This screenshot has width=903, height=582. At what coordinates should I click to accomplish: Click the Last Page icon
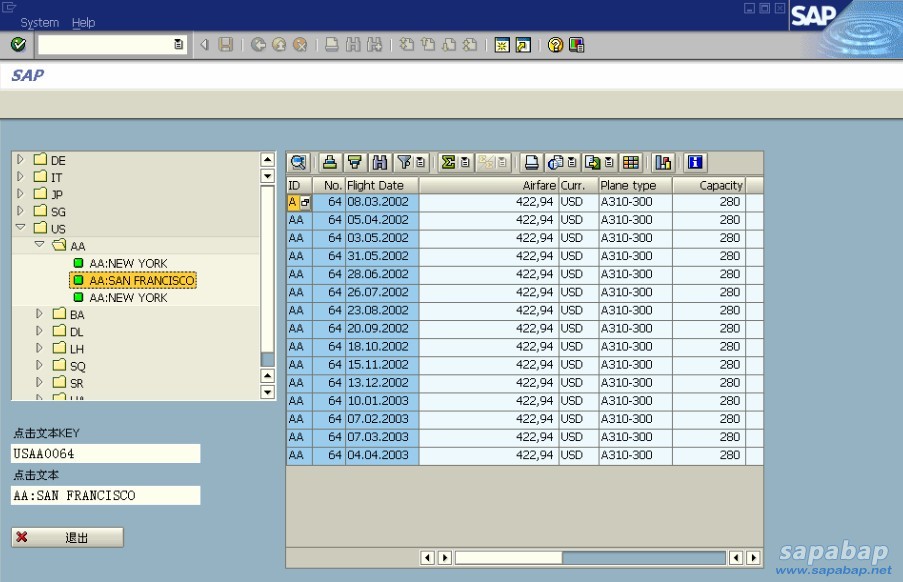click(x=471, y=44)
